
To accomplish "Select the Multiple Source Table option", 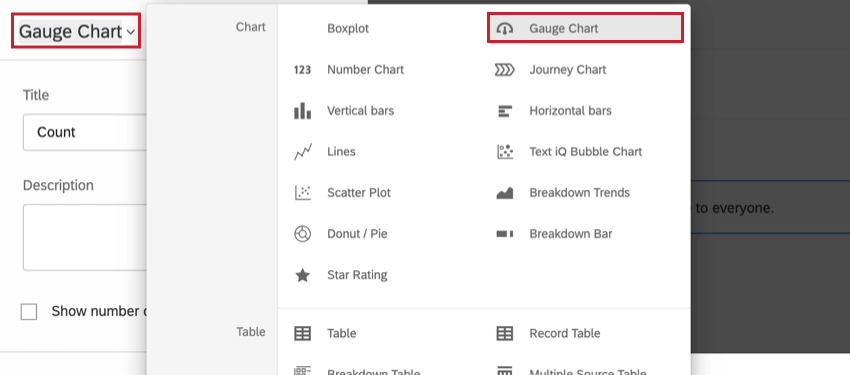I will [588, 371].
